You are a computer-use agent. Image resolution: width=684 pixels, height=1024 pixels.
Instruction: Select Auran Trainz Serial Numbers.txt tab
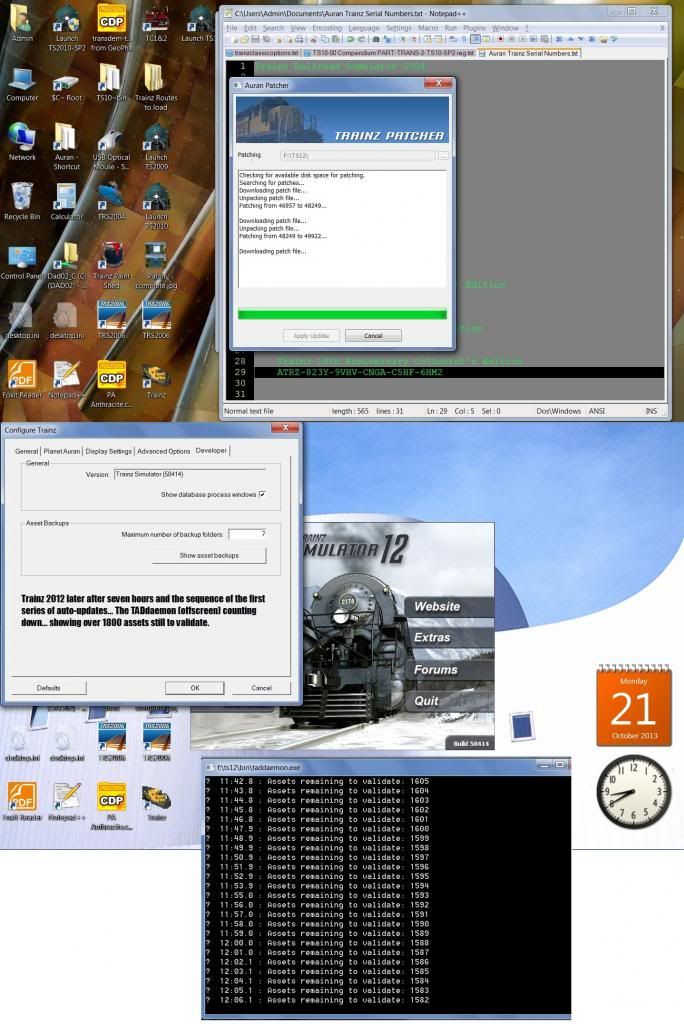[x=530, y=53]
